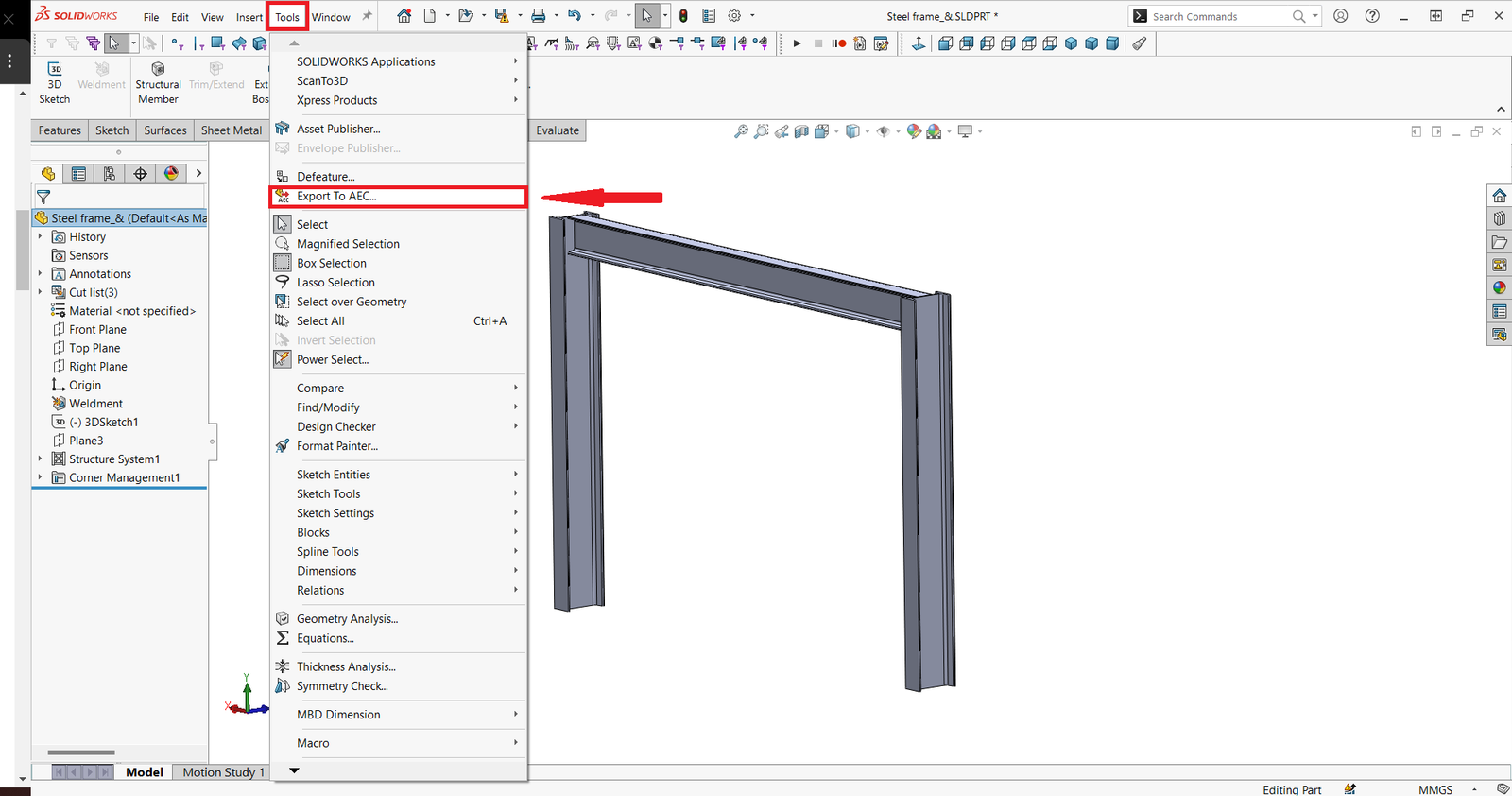Expand the Structure System1 tree node
The image size is (1512, 796).
(x=40, y=459)
